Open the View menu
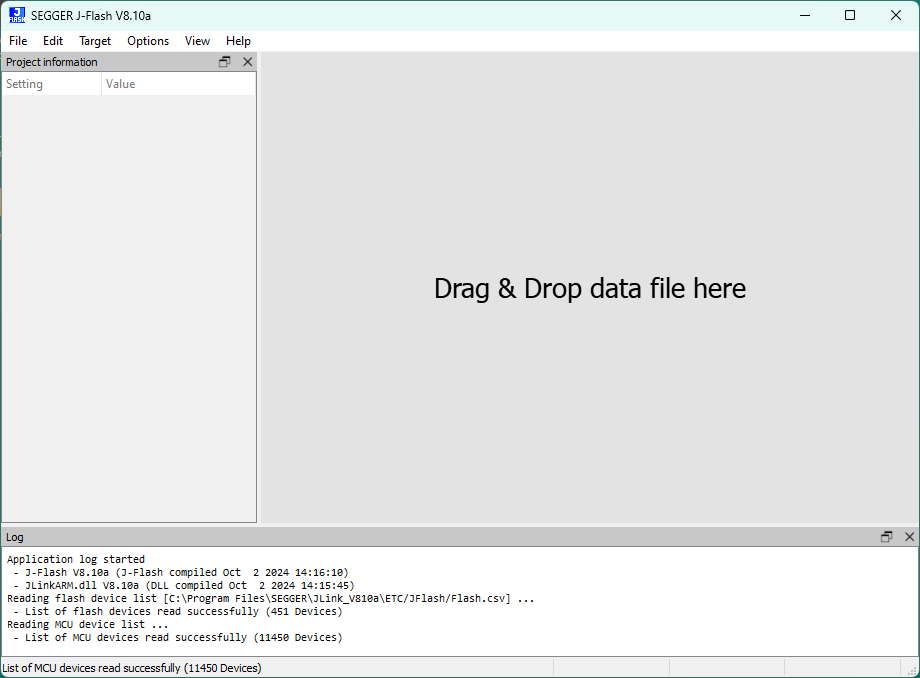Image resolution: width=920 pixels, height=678 pixels. [197, 41]
